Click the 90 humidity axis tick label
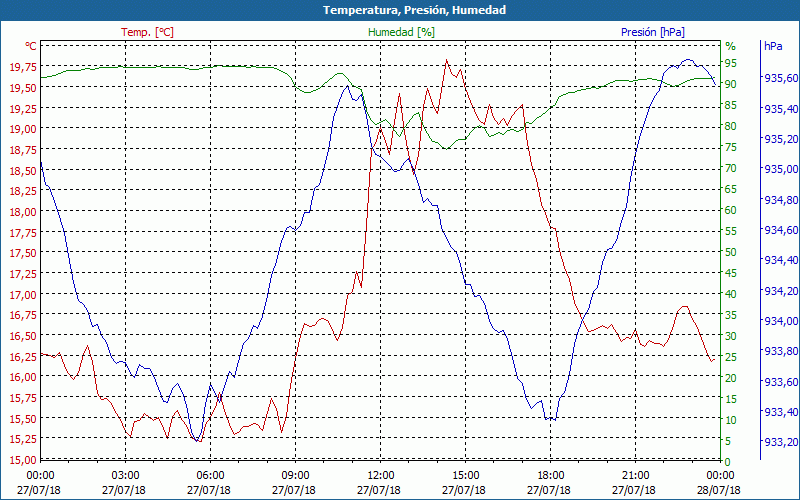 click(731, 84)
